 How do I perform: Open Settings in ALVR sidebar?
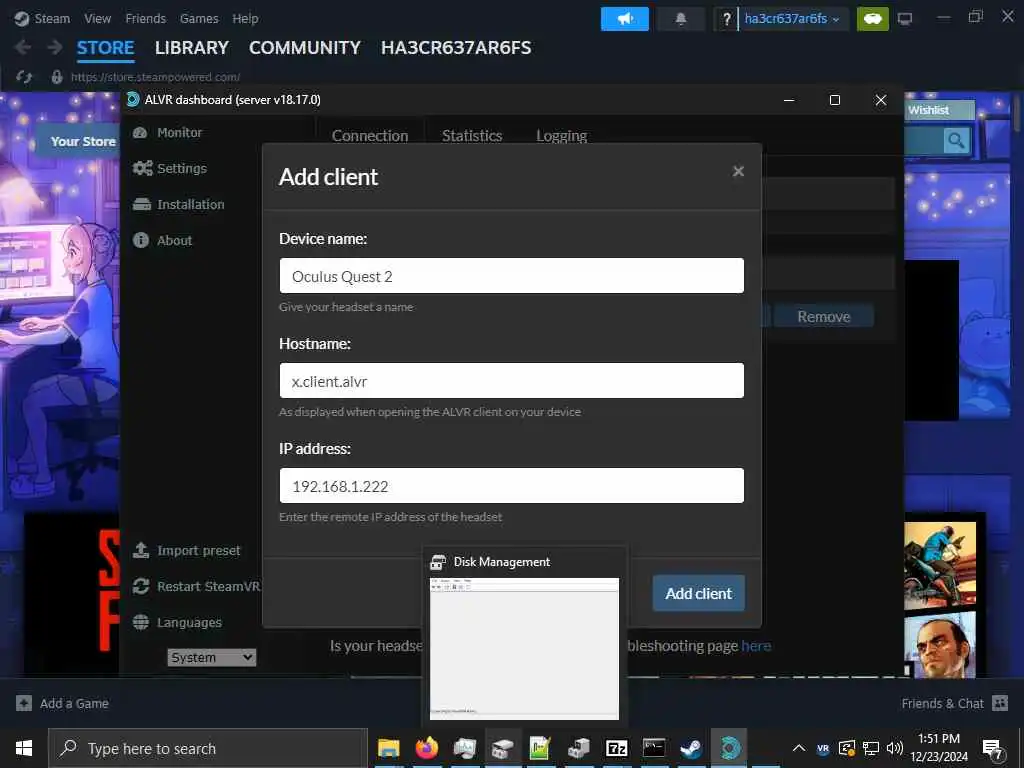pyautogui.click(x=170, y=168)
